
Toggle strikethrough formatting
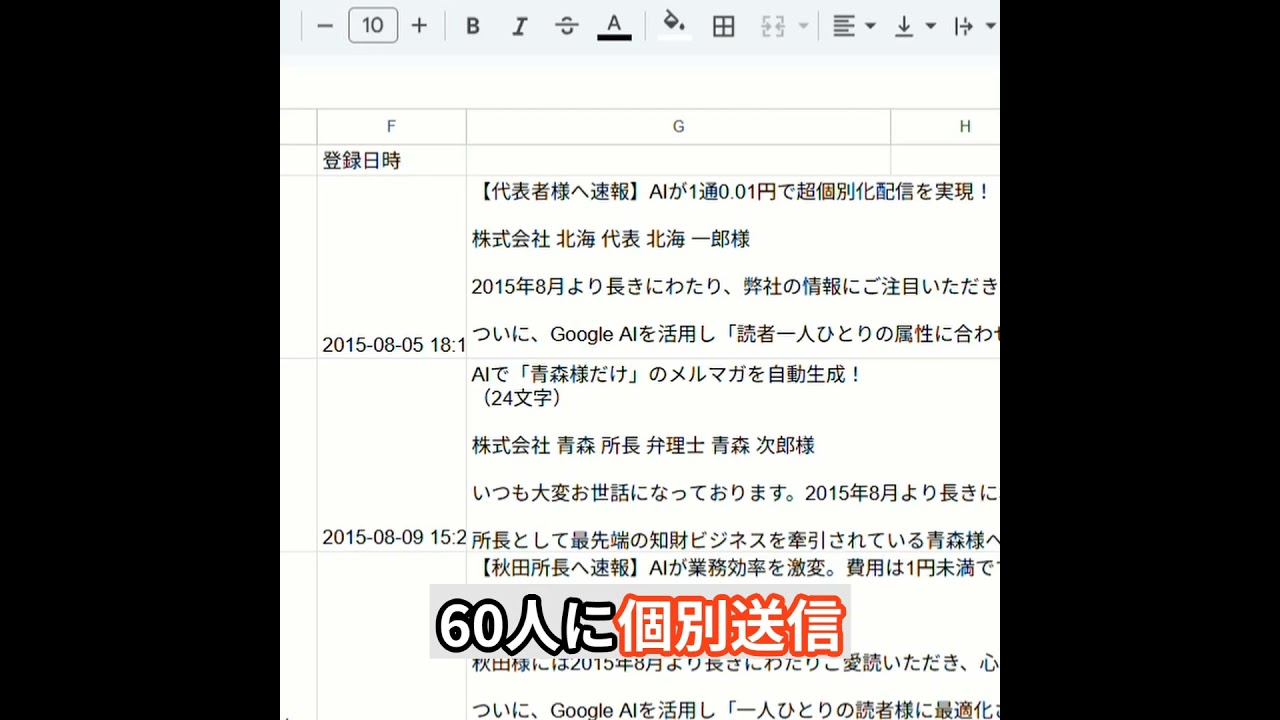[x=567, y=27]
